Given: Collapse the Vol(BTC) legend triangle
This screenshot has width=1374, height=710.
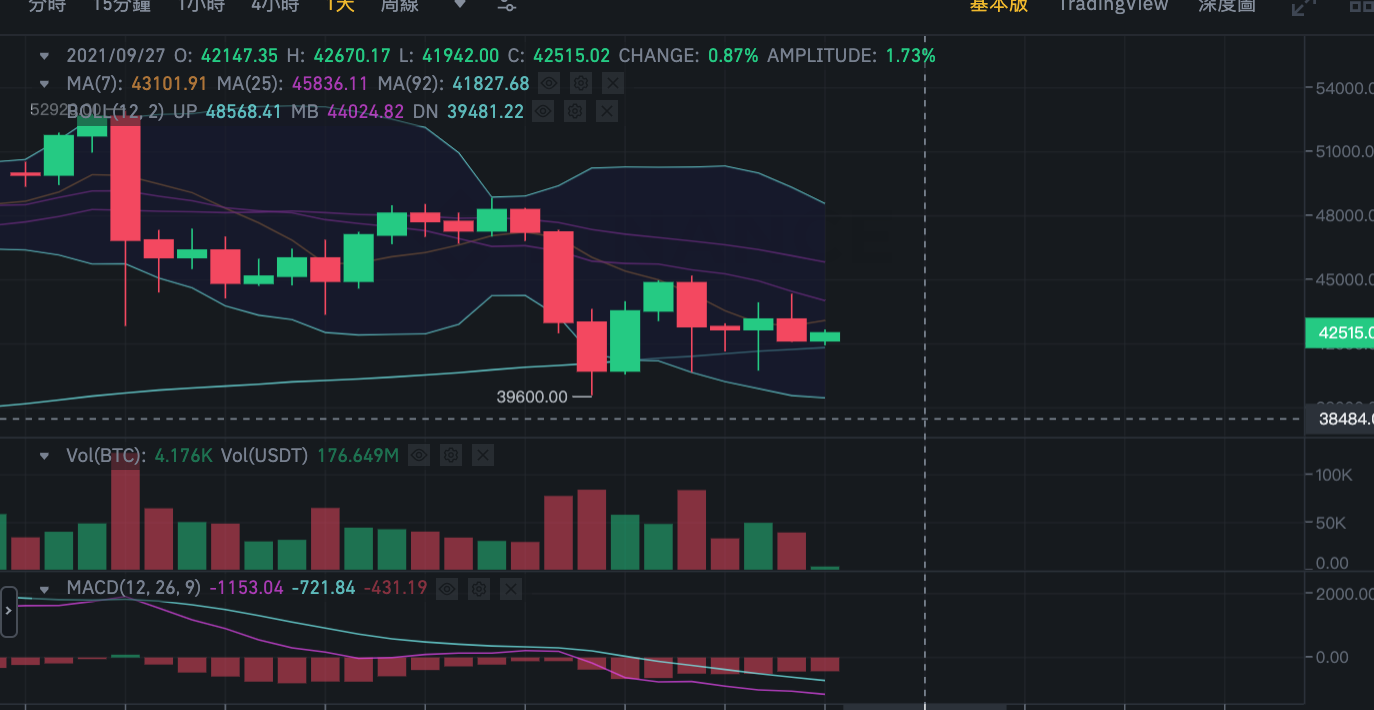Looking at the screenshot, I should [x=44, y=456].
